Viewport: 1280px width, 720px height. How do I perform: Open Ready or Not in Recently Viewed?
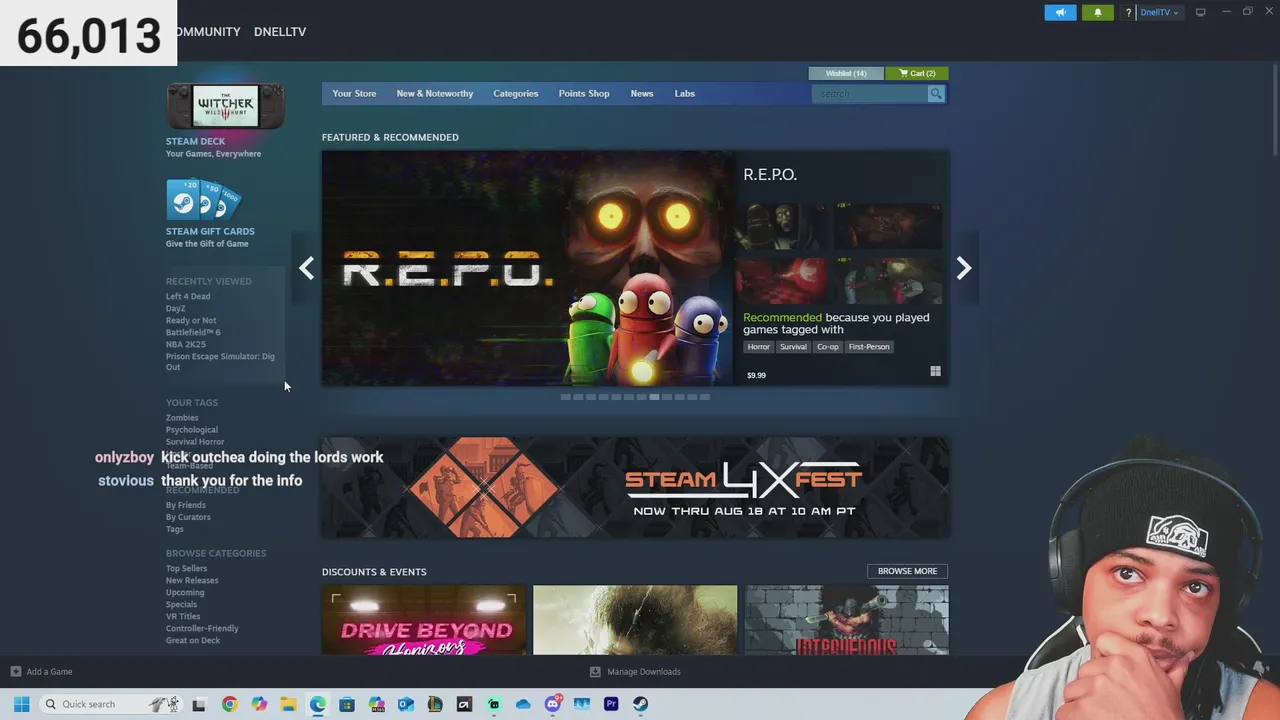(x=191, y=321)
